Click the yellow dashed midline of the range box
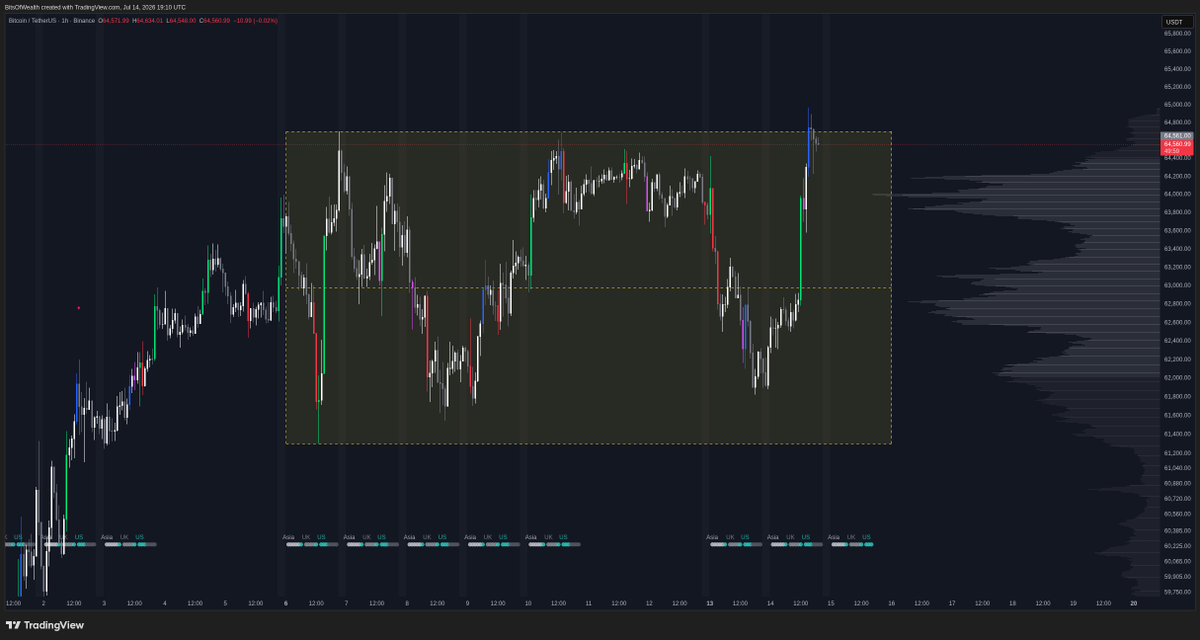Screen dimensions: 1200x640 point(588,288)
